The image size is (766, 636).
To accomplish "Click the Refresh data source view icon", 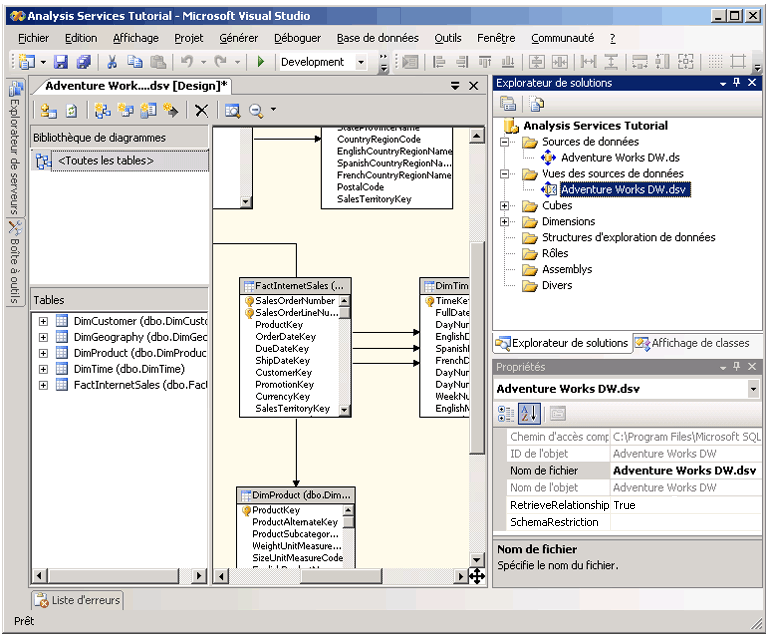I will click(x=71, y=111).
